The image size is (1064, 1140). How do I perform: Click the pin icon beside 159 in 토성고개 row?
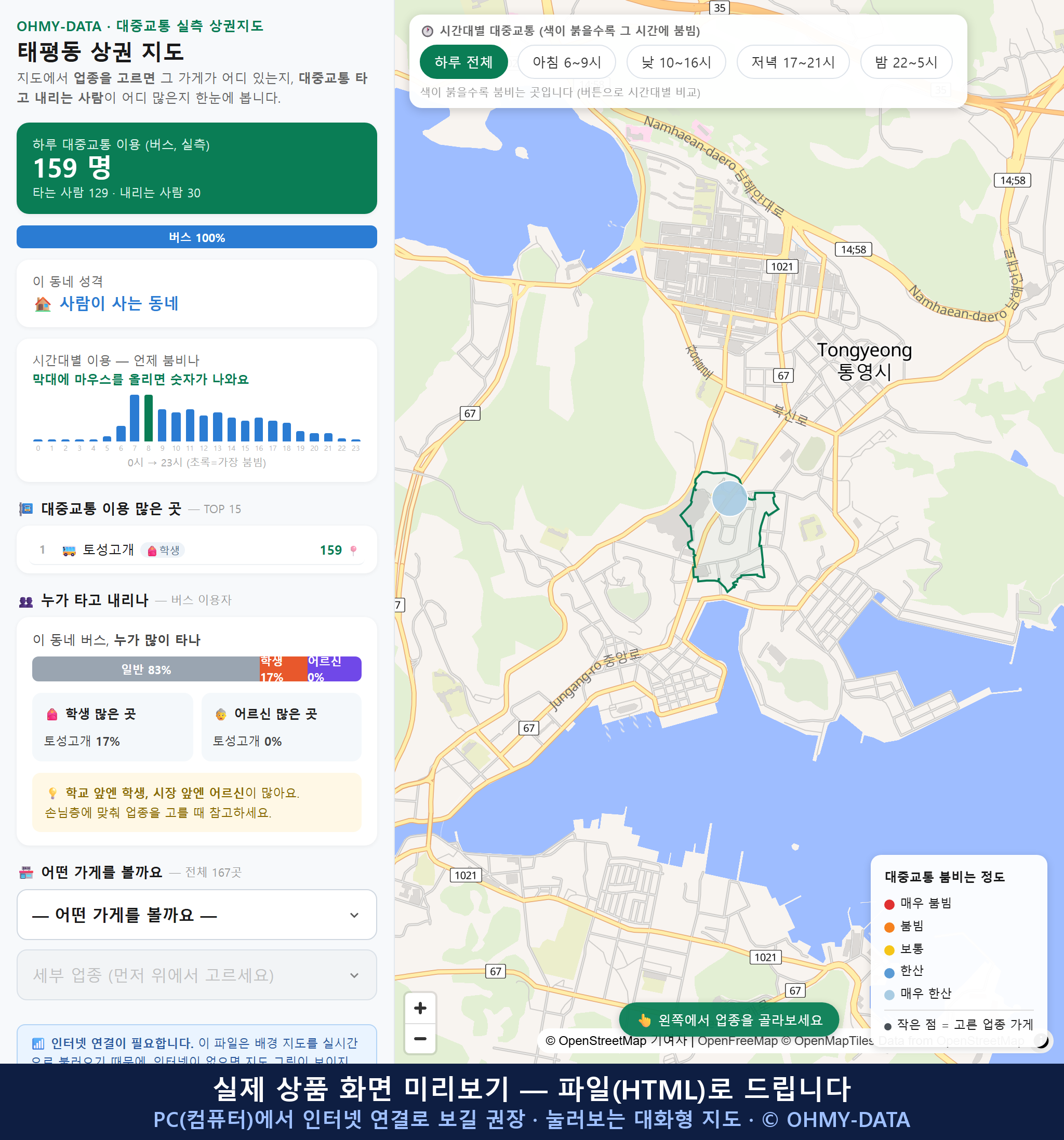point(353,551)
